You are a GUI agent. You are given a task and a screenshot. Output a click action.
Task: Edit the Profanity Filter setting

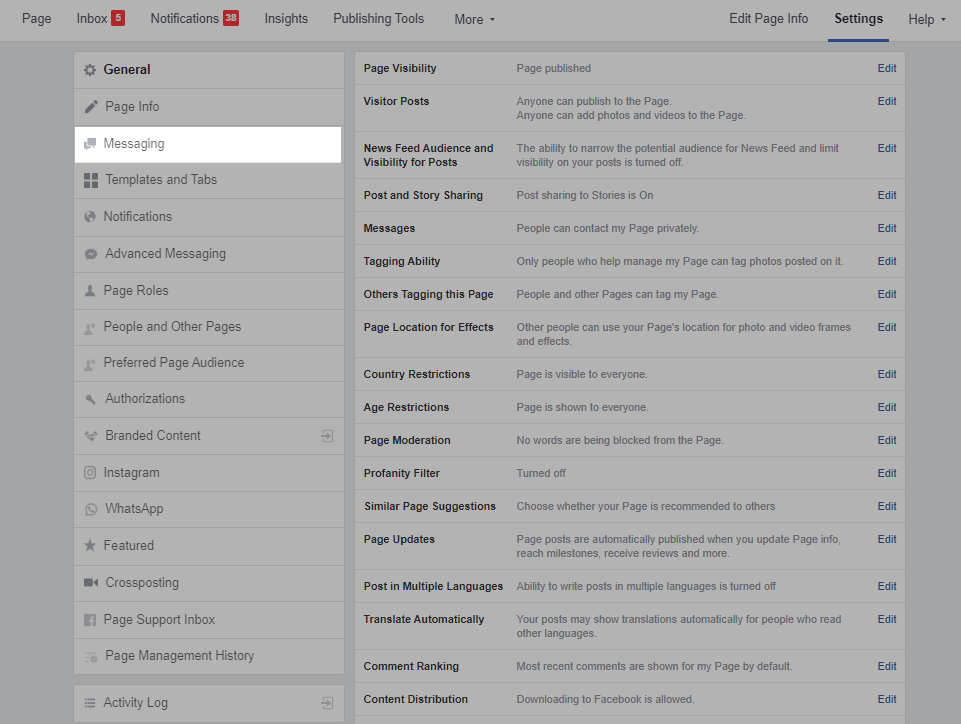887,474
